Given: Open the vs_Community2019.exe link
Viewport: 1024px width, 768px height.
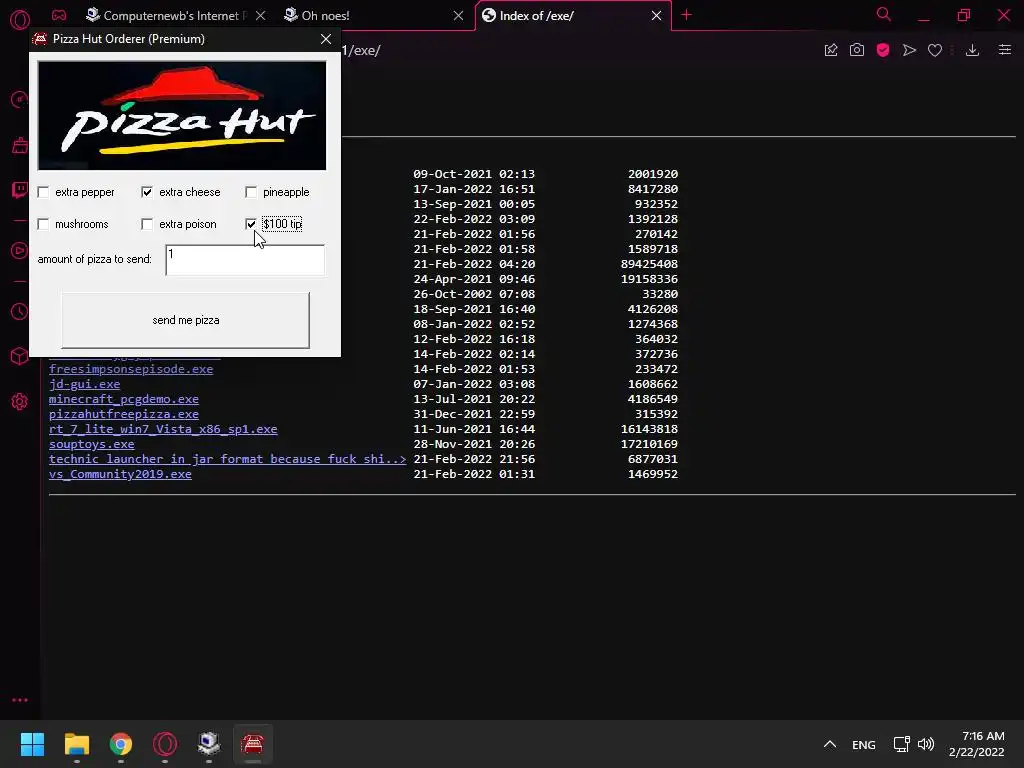Looking at the screenshot, I should pos(120,474).
